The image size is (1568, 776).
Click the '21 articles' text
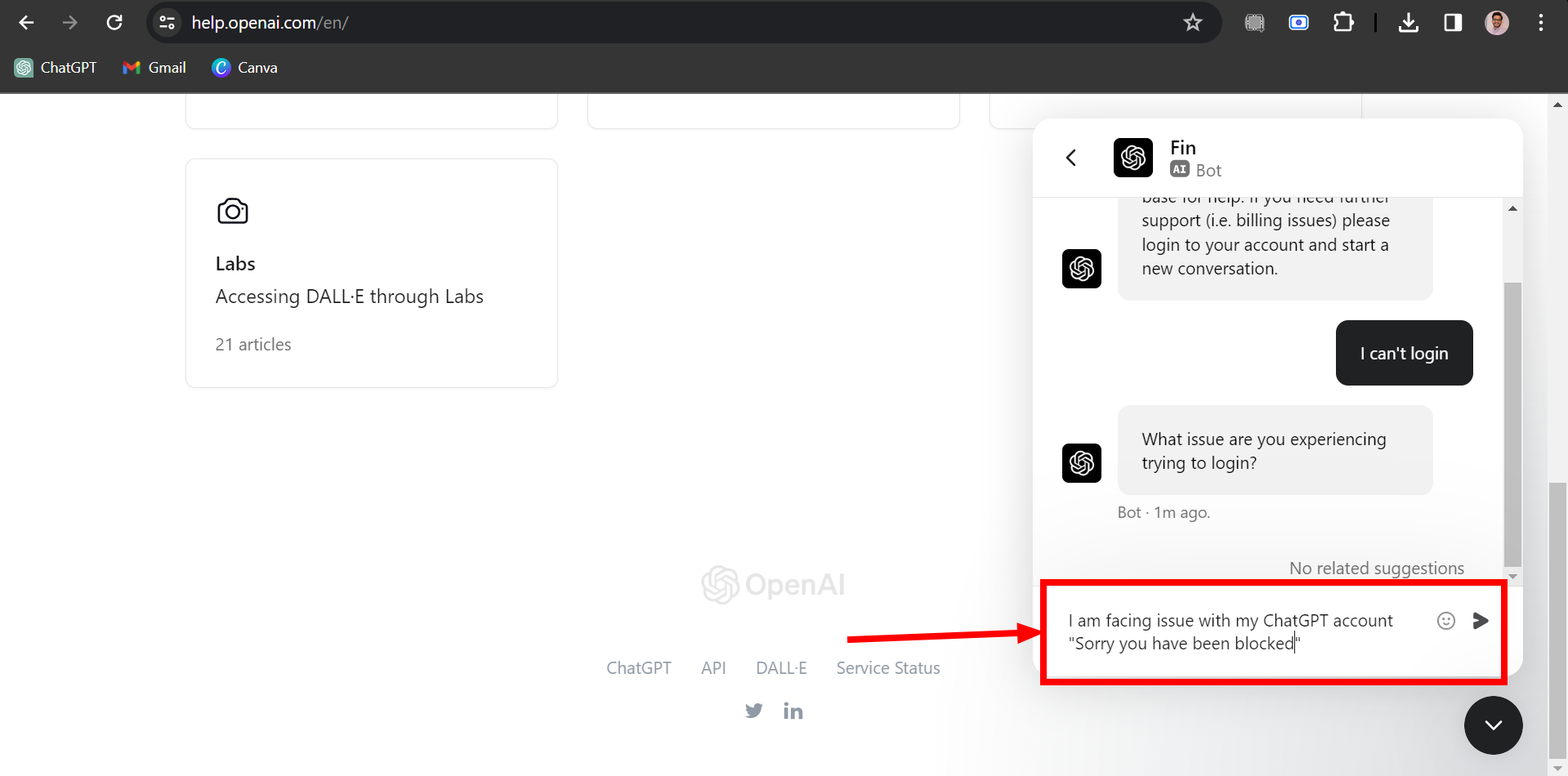pos(253,345)
